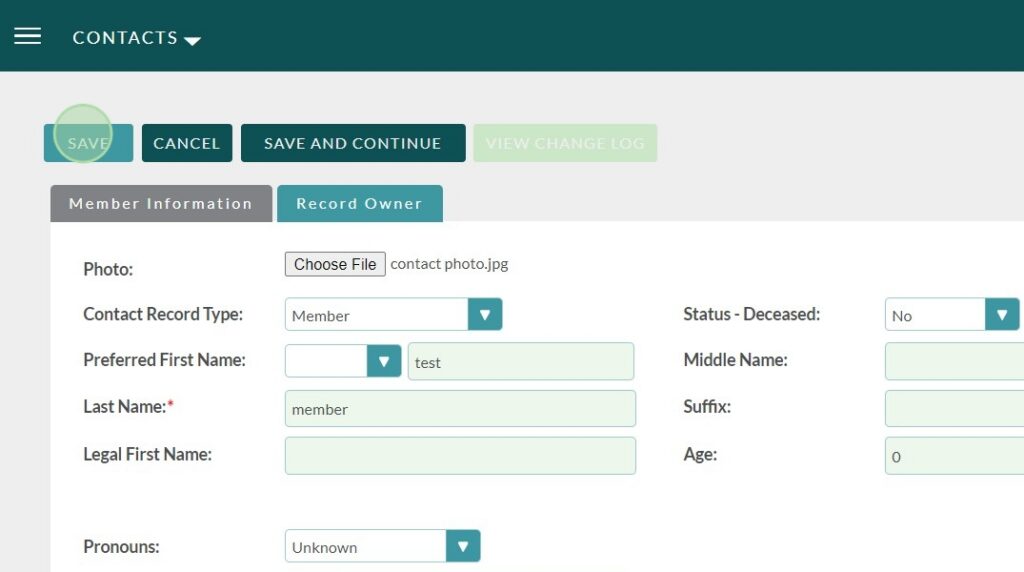The image size is (1024, 572).
Task: Expand the name prefix dropdown
Action: 383,361
